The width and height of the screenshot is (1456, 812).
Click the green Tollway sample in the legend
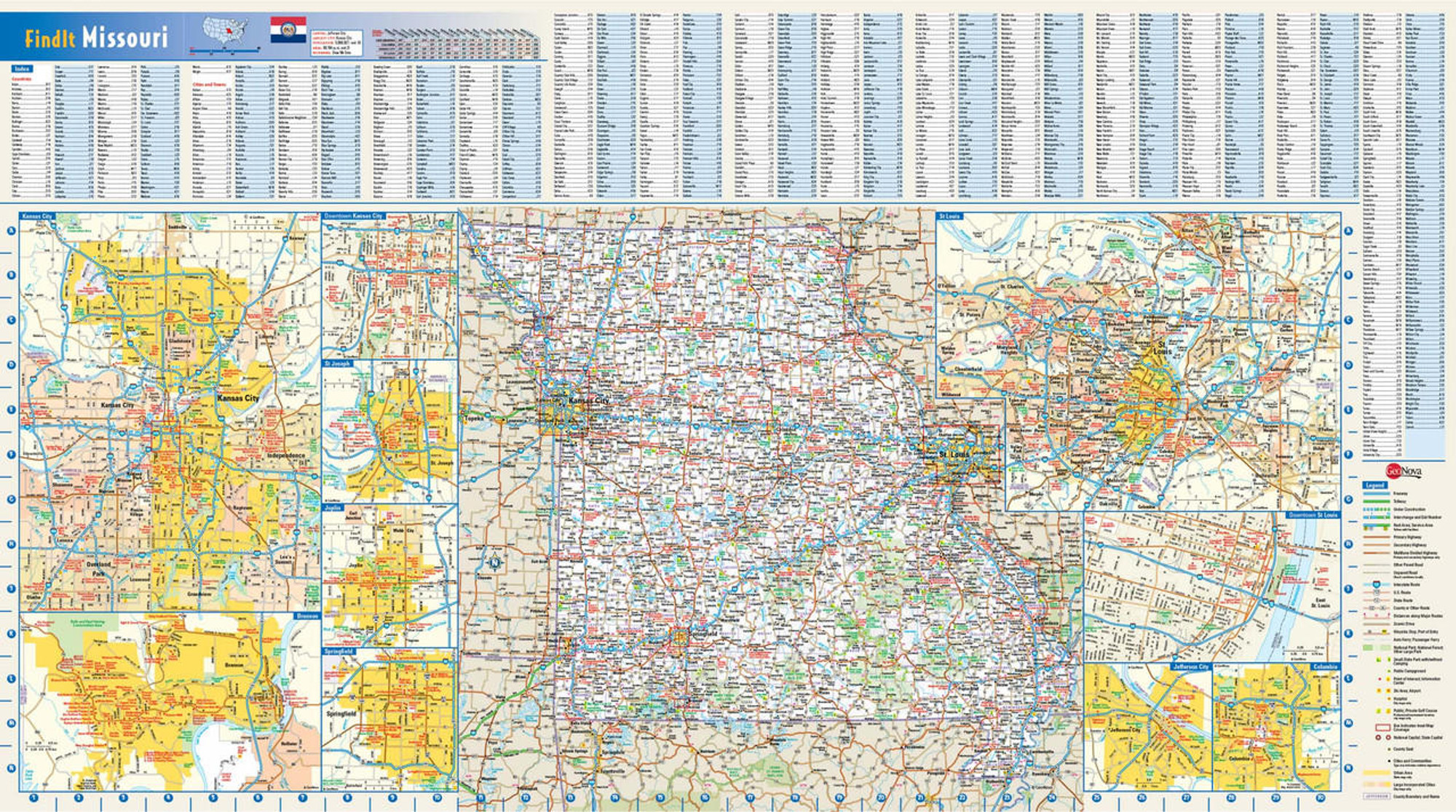[1376, 501]
